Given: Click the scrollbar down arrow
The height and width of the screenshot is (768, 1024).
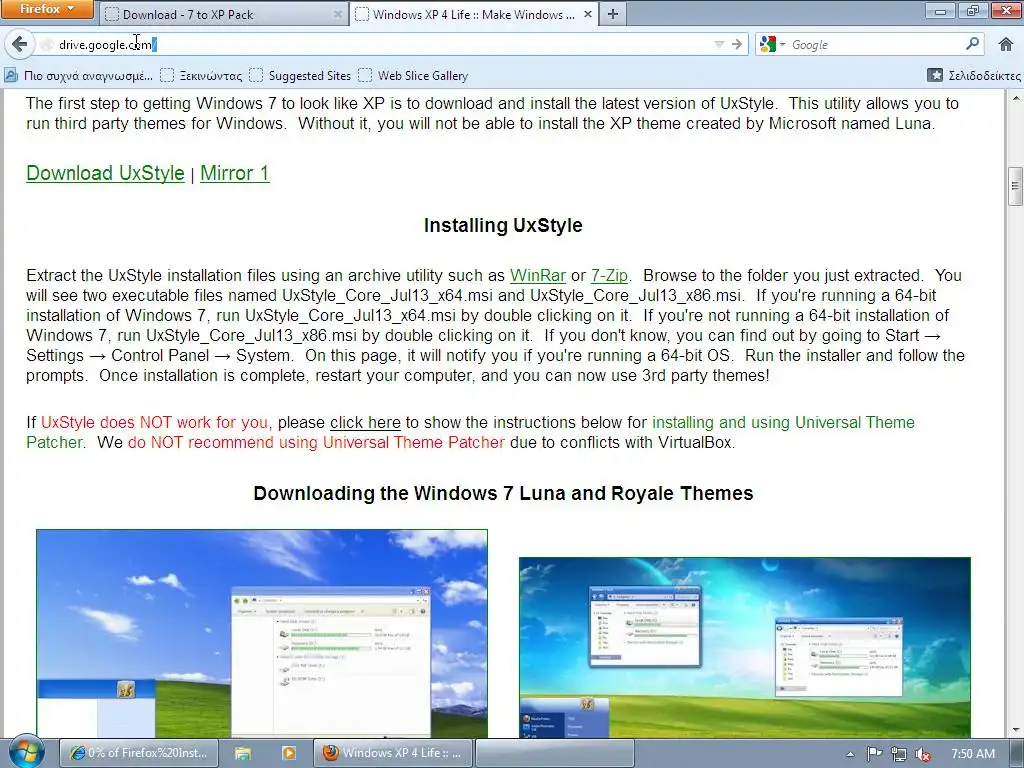Looking at the screenshot, I should 1015,730.
